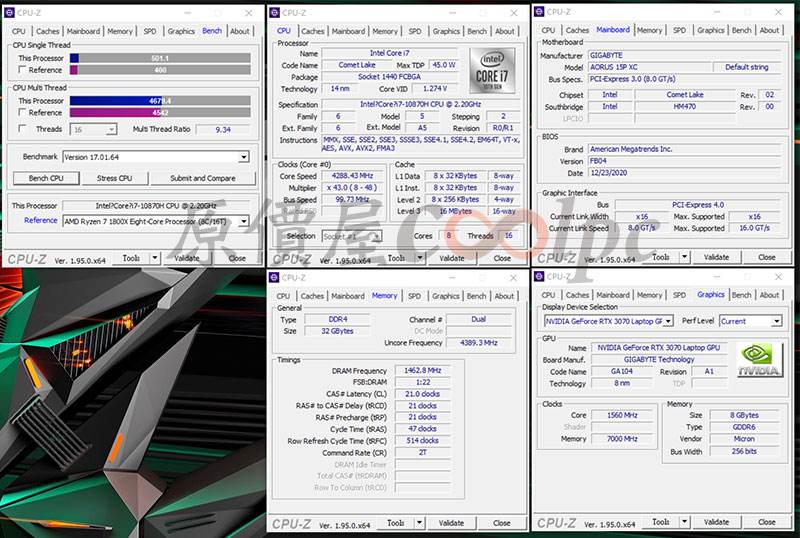
Task: Click the CPU-Z title icon in the Memory window
Action: (276, 278)
